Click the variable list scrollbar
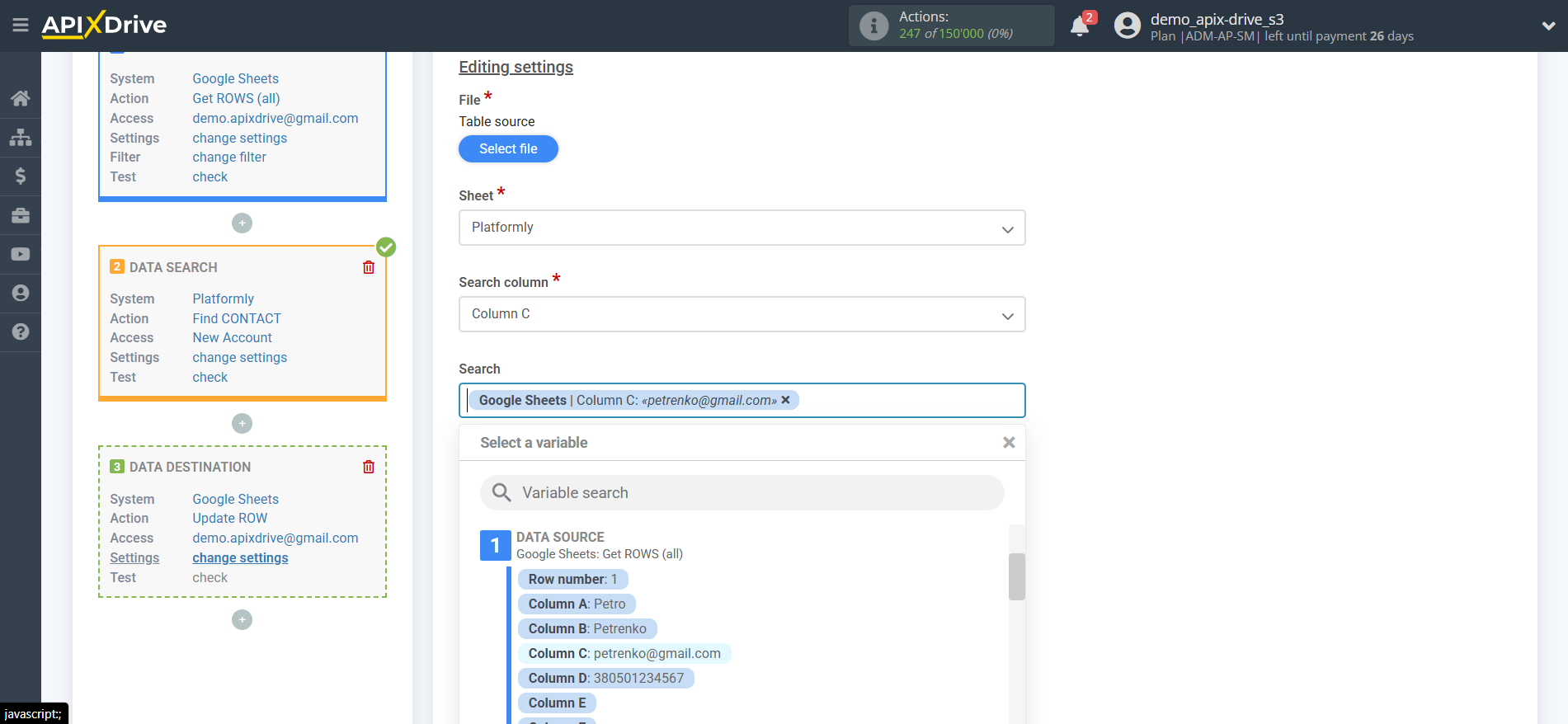 (1016, 576)
